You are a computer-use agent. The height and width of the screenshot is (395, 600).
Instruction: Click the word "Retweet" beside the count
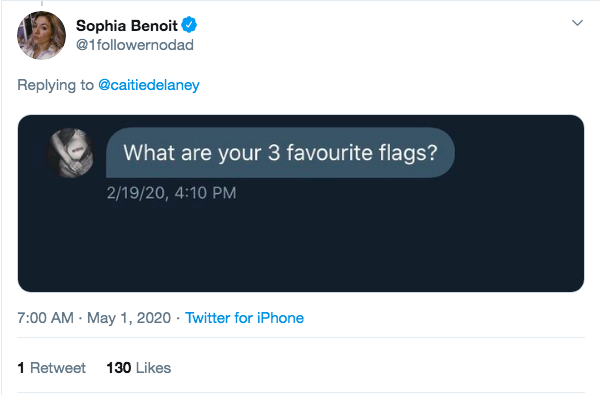pos(58,367)
